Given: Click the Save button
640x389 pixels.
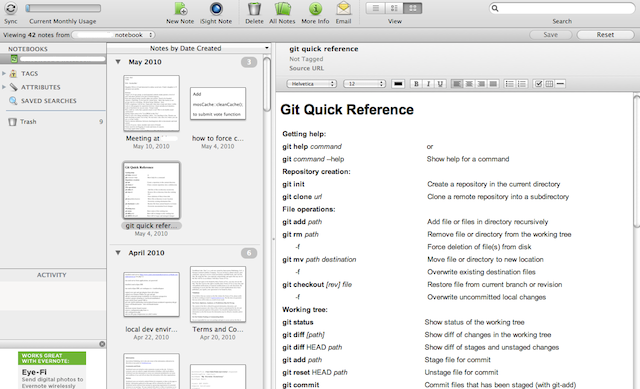Looking at the screenshot, I should (551, 35).
